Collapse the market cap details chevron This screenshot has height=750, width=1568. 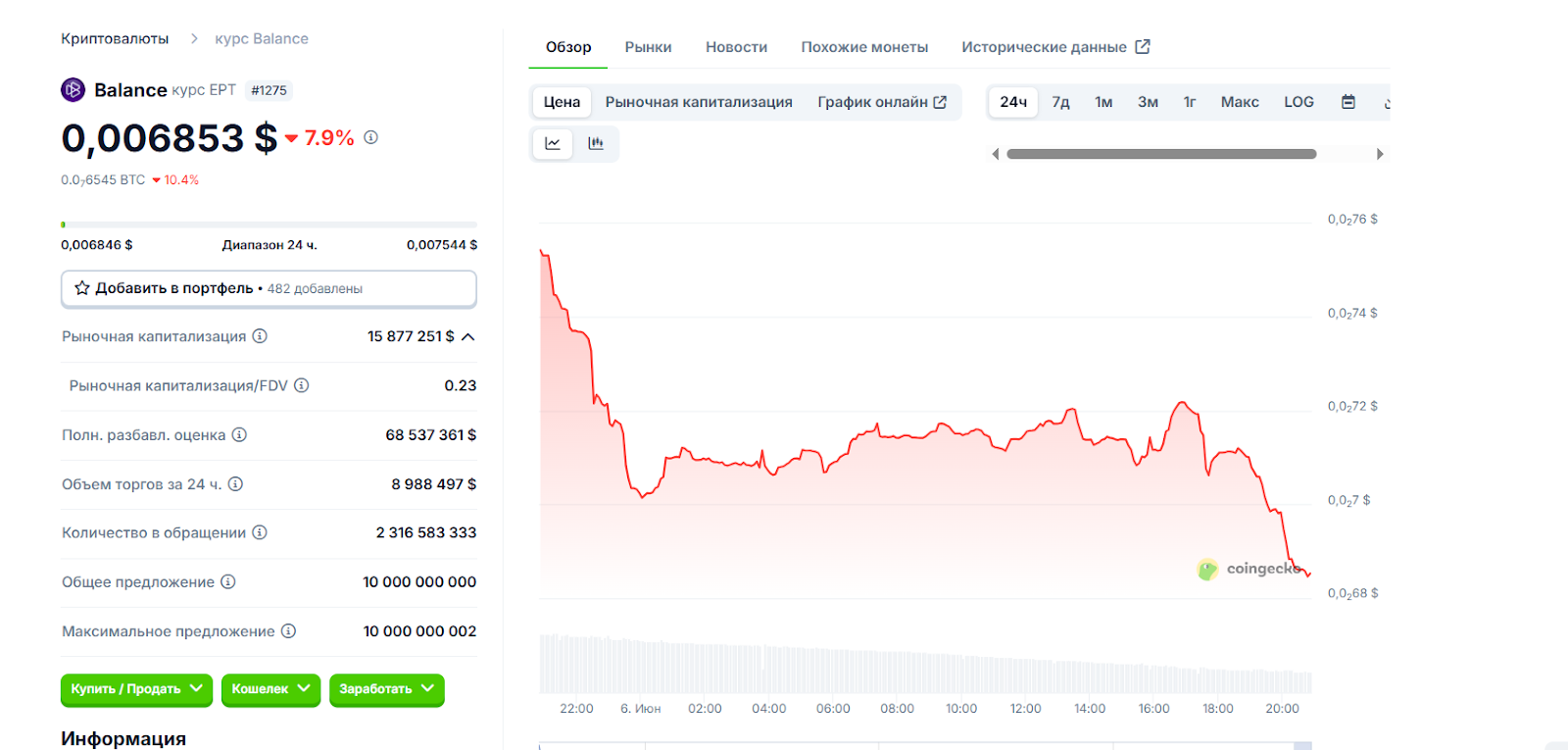[468, 336]
